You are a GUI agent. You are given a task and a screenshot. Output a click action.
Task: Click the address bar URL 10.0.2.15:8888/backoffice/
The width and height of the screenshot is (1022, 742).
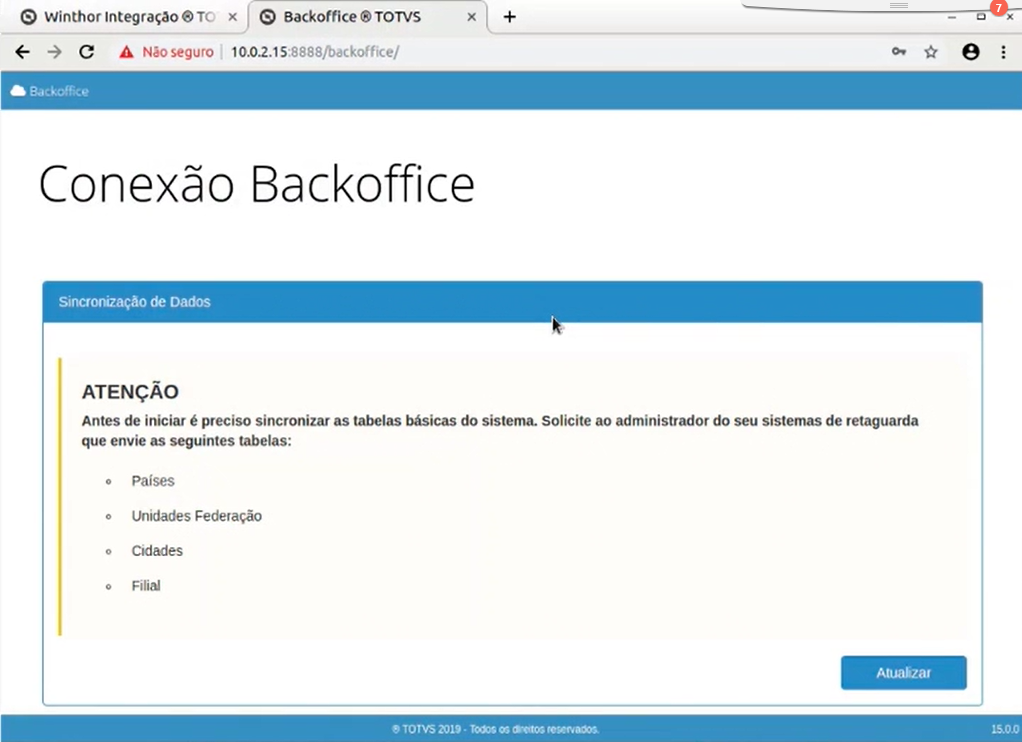click(315, 52)
